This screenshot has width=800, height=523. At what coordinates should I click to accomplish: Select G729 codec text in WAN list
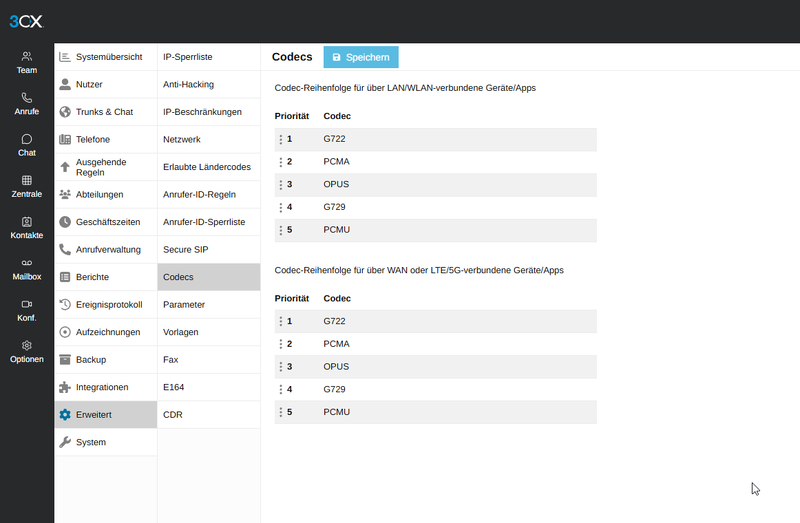[334, 389]
